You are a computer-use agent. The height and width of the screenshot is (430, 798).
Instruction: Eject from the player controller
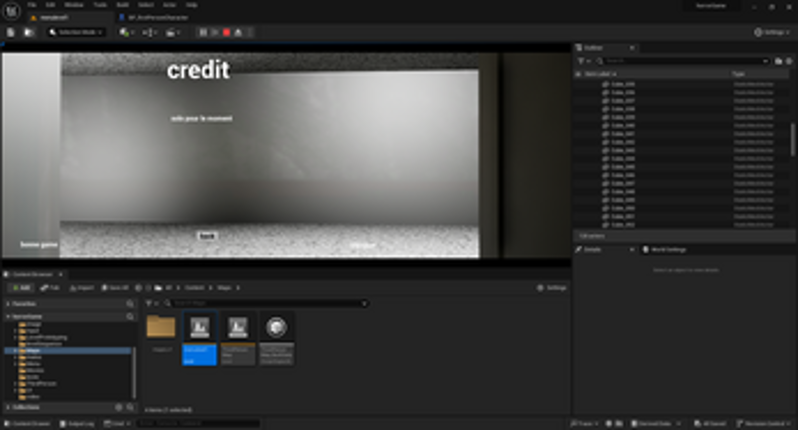tap(238, 32)
